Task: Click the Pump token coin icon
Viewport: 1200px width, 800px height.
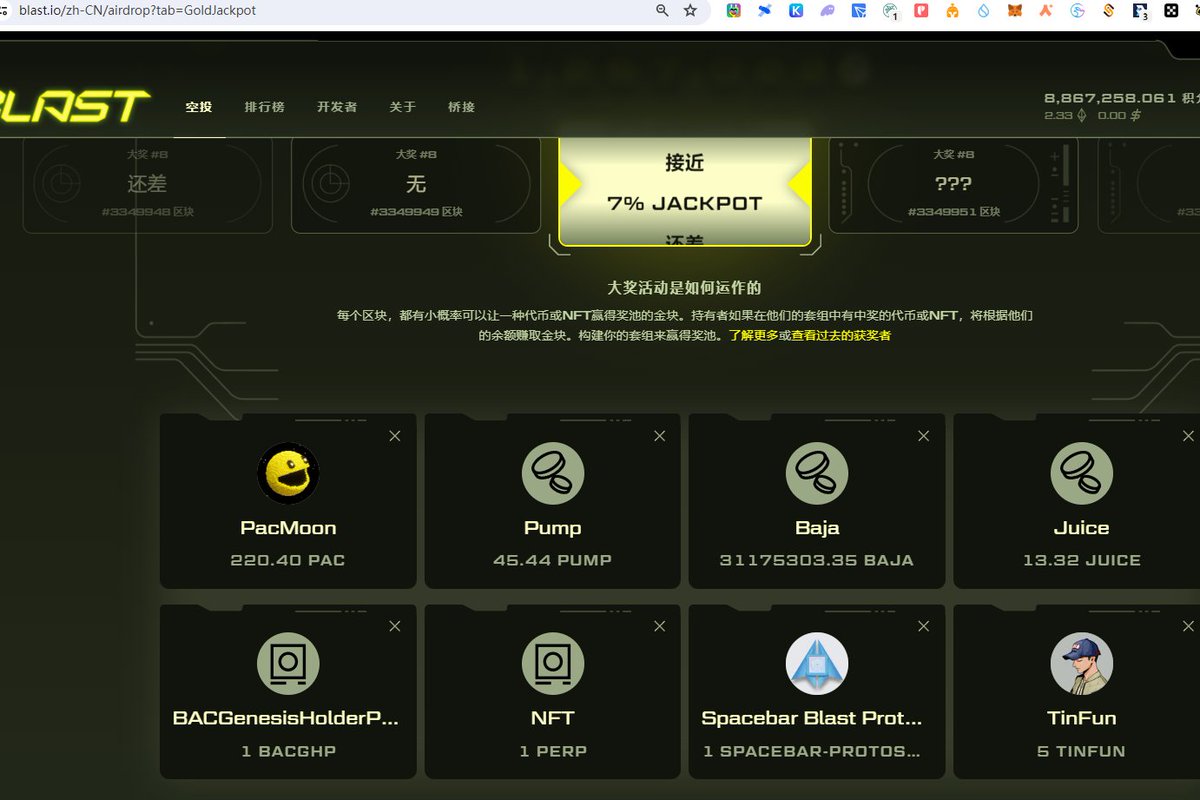Action: tap(553, 473)
